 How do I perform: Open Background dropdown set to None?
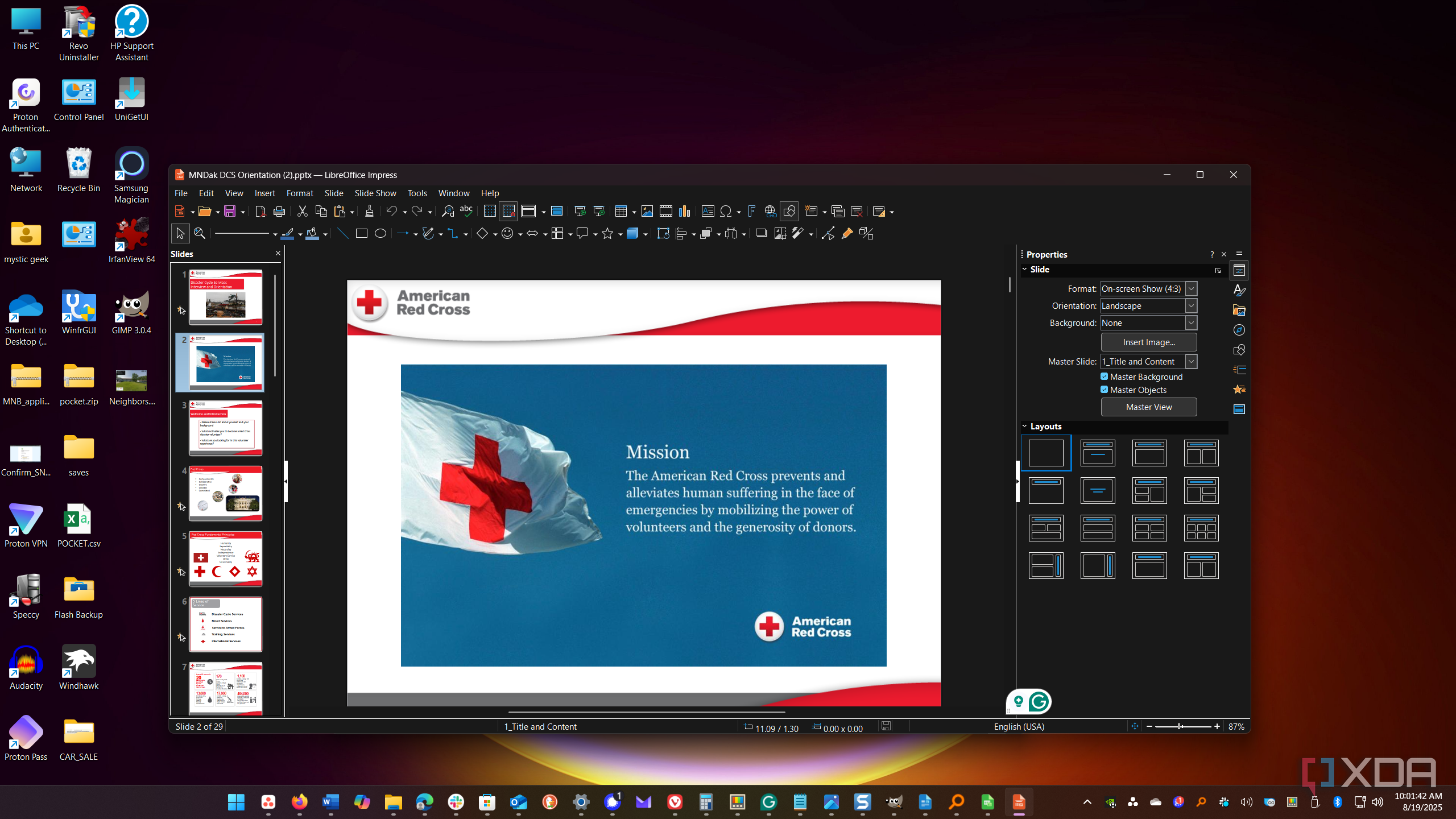(x=1149, y=323)
